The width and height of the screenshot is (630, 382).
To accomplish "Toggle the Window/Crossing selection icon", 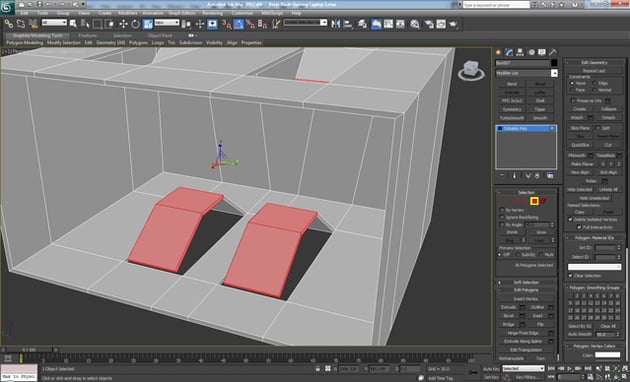I will click(x=109, y=24).
